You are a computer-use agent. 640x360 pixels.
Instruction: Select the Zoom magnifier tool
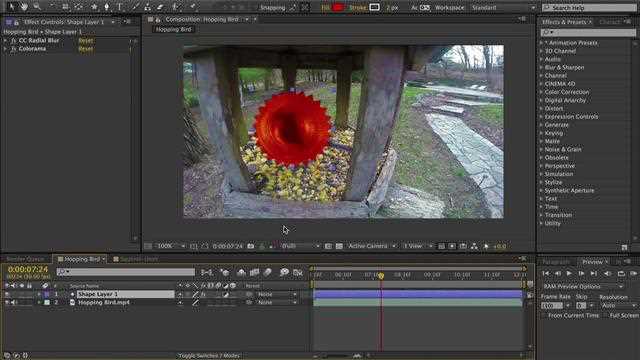37,7
